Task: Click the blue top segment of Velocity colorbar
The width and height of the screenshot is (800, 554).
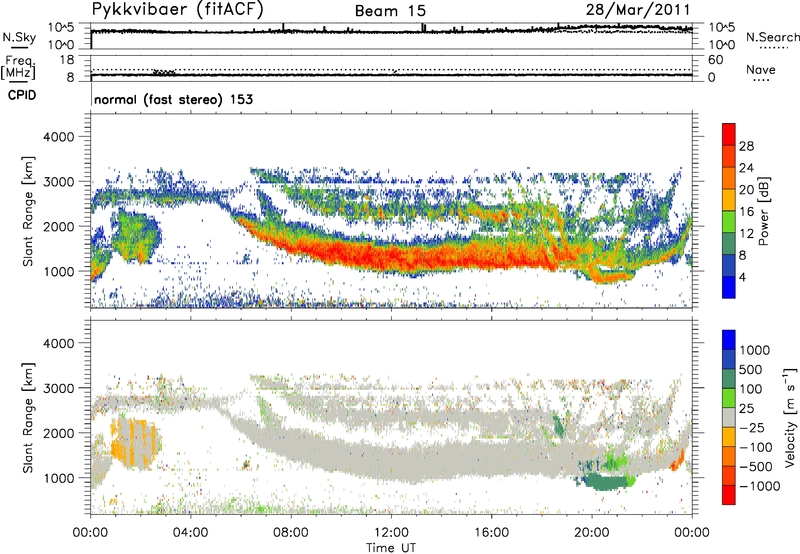Action: [729, 340]
